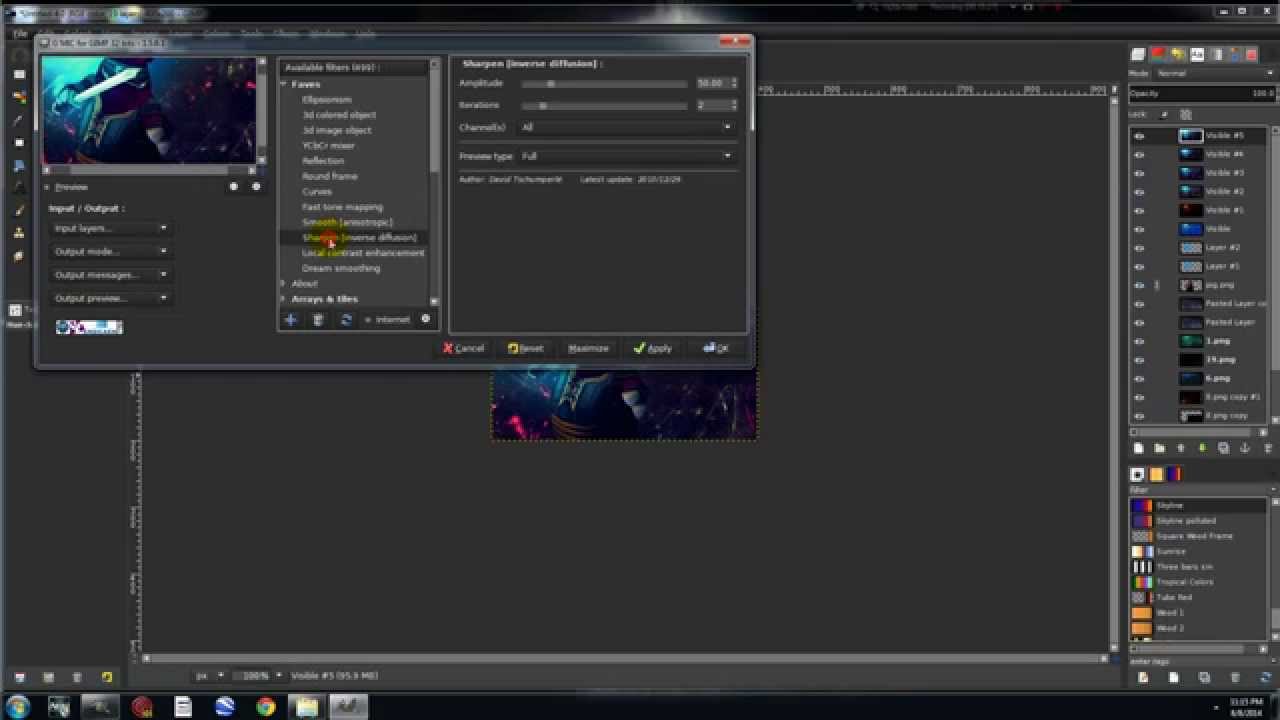Adjust the Amplitude slider
The image size is (1280, 720).
[604, 84]
